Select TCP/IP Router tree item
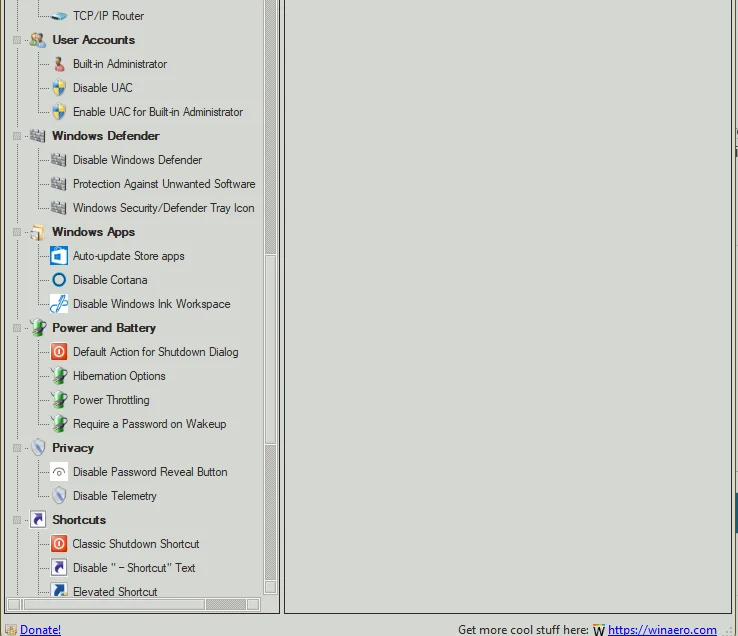The height and width of the screenshot is (636, 738). pos(108,16)
